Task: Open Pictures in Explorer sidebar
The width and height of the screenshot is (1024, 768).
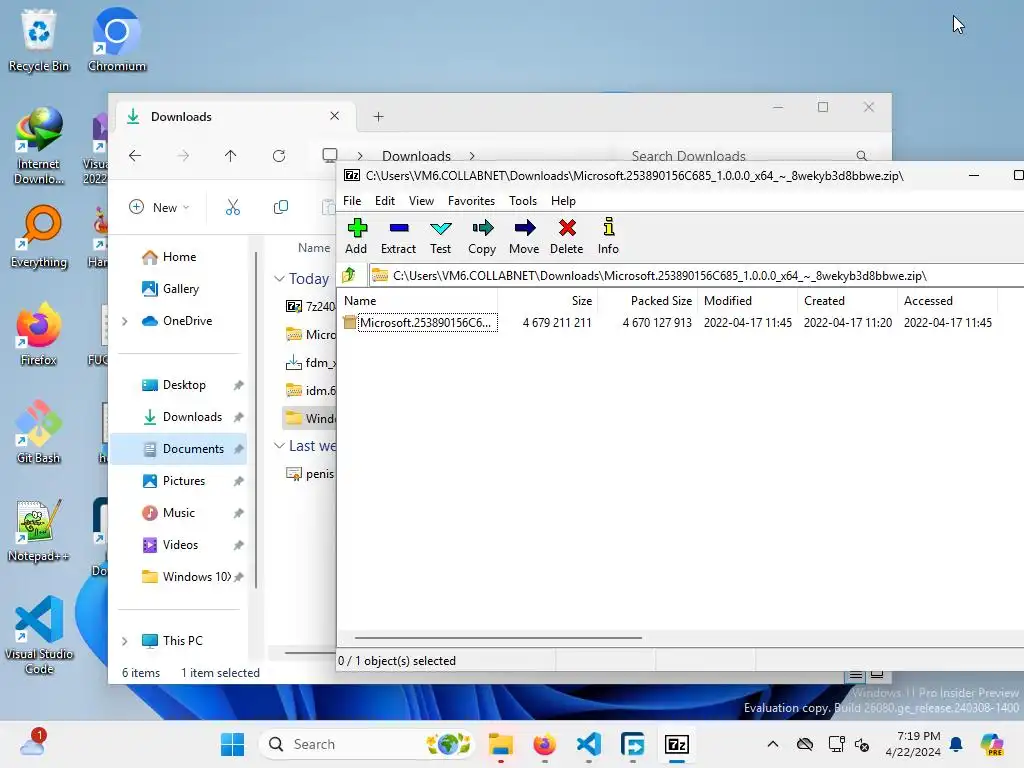Action: coord(183,481)
